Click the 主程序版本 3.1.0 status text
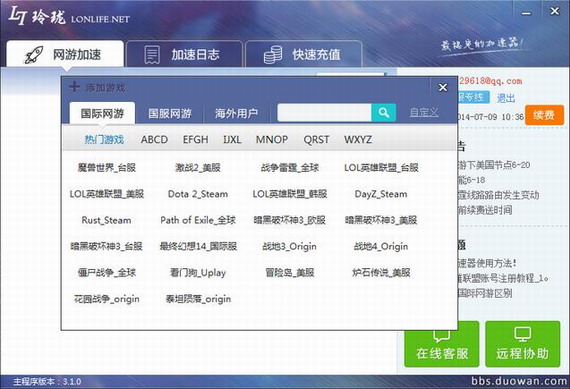The width and height of the screenshot is (570, 389). [x=47, y=382]
